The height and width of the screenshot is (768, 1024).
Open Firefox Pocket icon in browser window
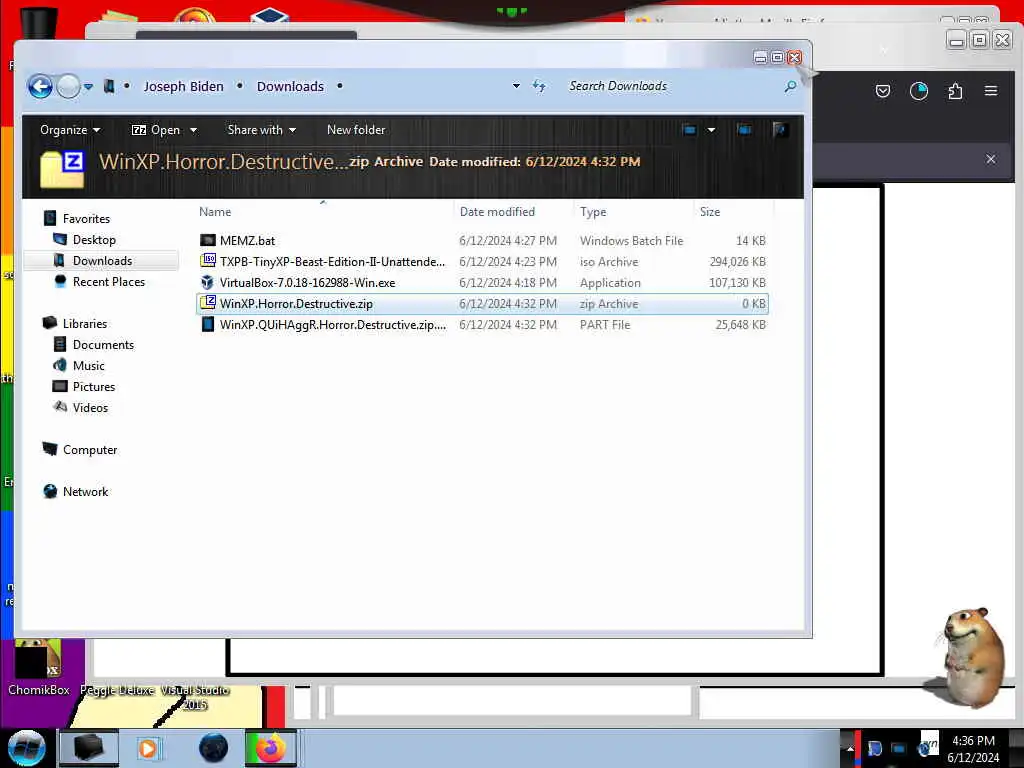tap(882, 91)
